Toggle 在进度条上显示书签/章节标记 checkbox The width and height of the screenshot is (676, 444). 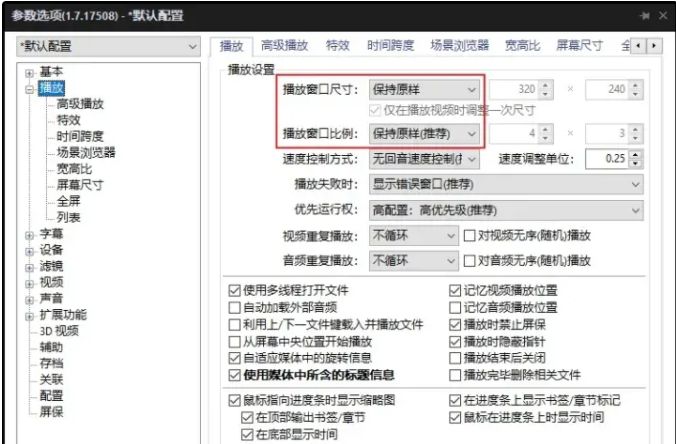(x=455, y=400)
